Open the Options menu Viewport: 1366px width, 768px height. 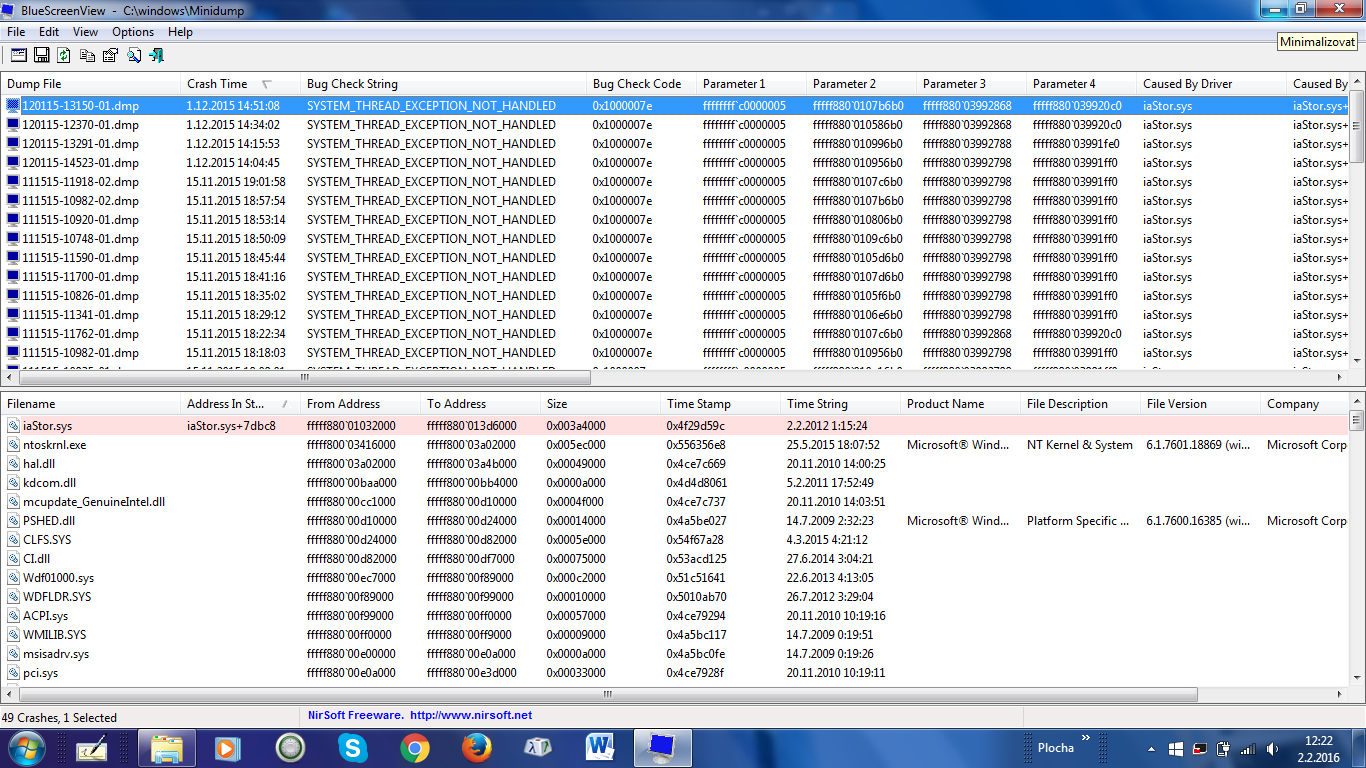click(x=133, y=32)
